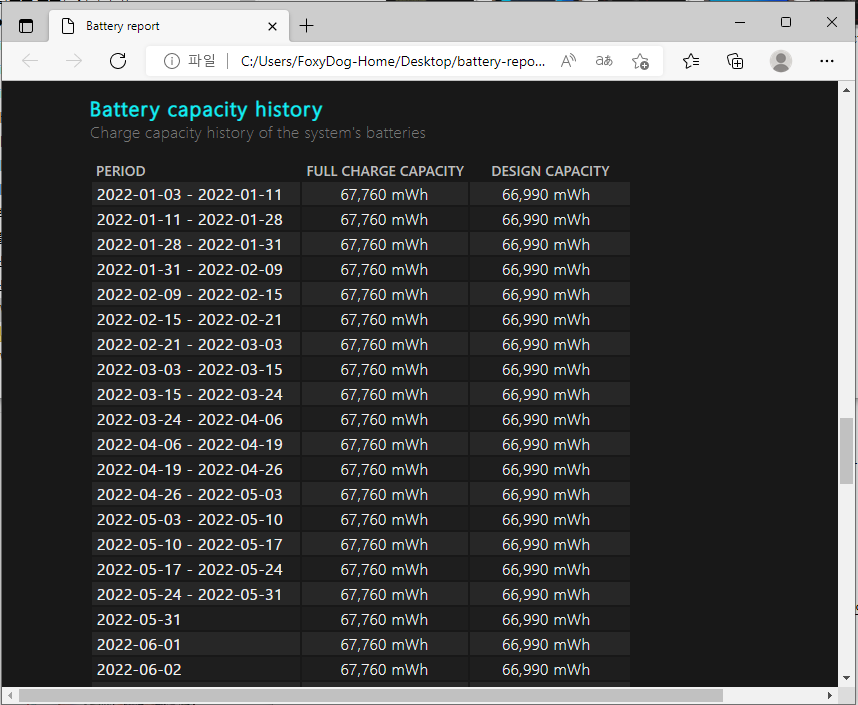Open Collections panel
Viewport: 858px width, 705px height.
735,61
